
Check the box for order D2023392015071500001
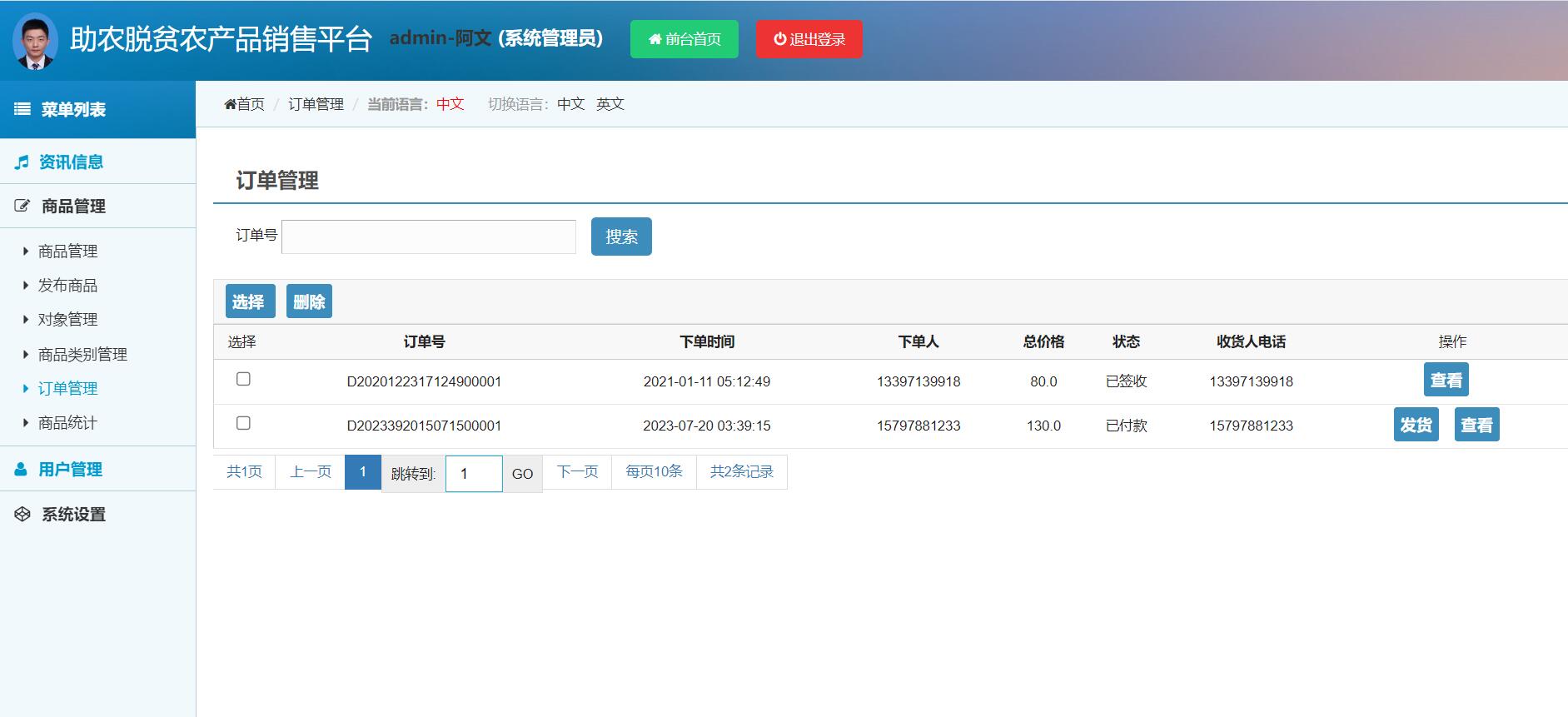pos(243,423)
